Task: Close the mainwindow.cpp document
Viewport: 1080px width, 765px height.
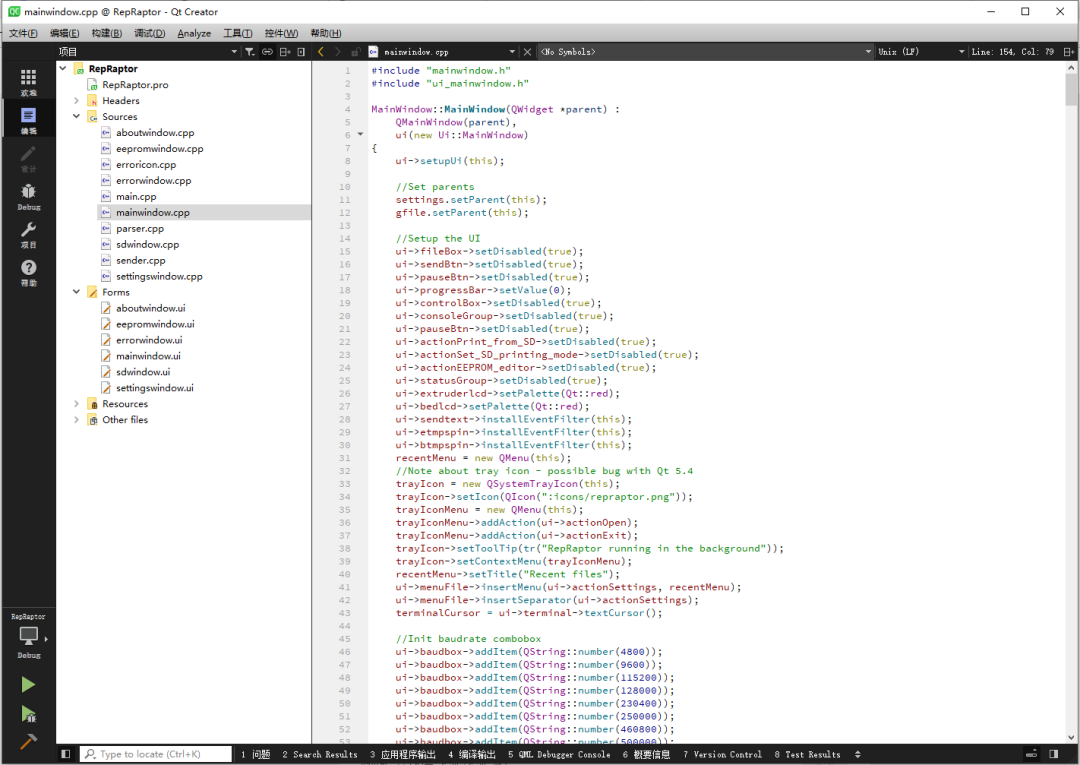Action: click(527, 52)
